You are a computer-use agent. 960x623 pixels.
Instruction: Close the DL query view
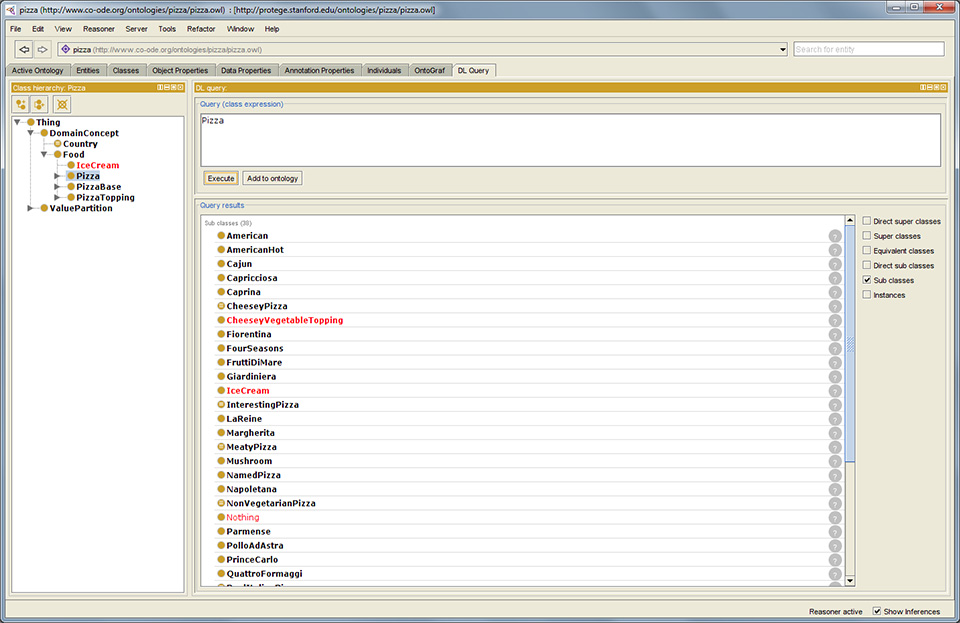tap(943, 88)
